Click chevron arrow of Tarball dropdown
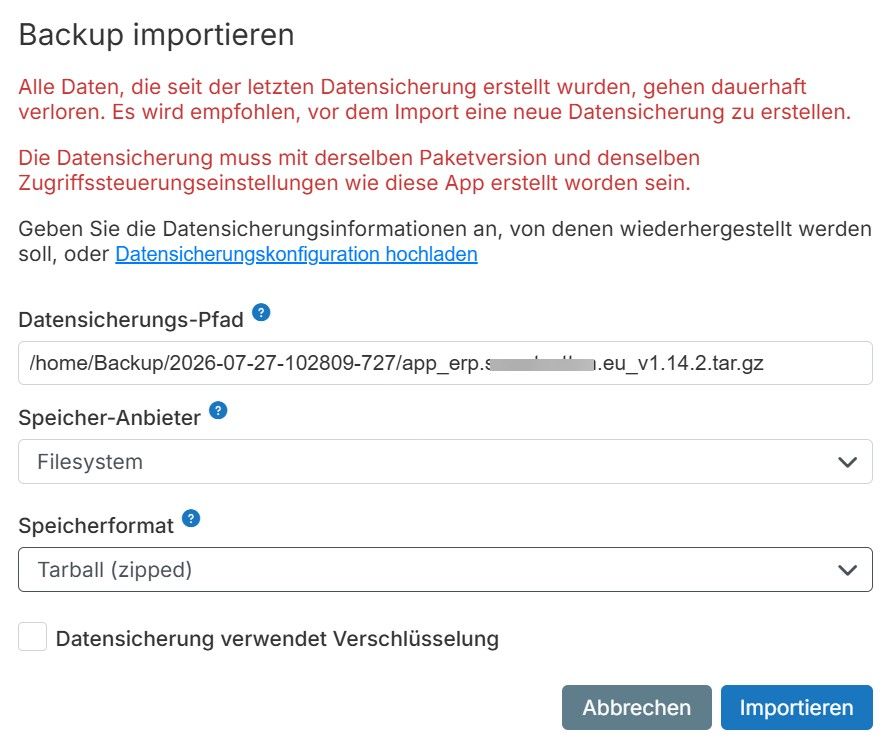The image size is (892, 748). click(x=848, y=570)
